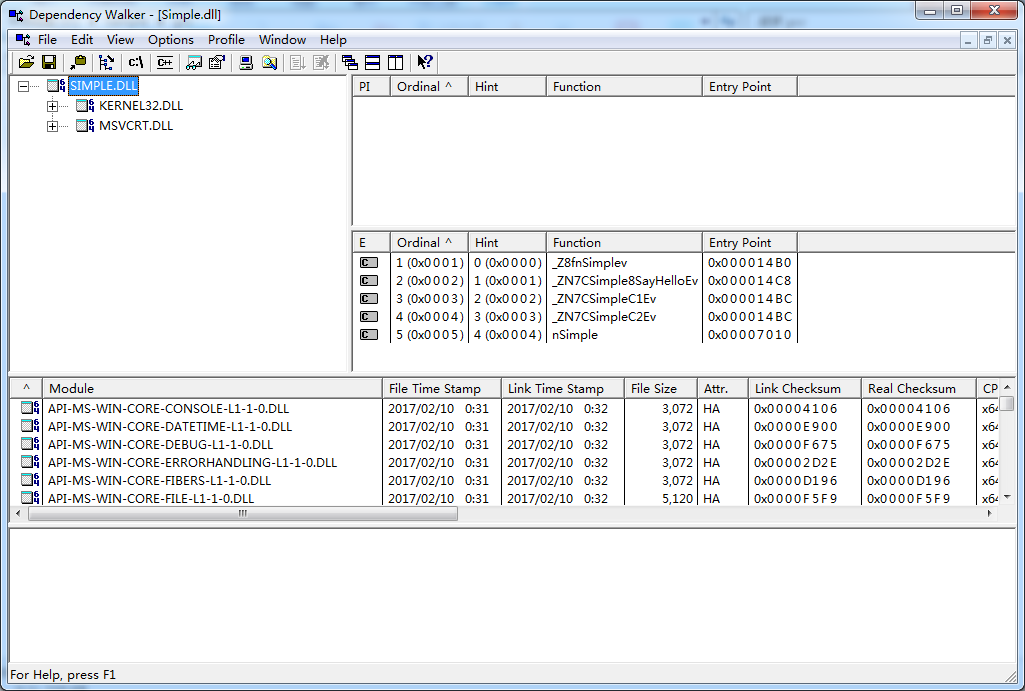Click the Configure Module Search Order icon
The width and height of the screenshot is (1025, 691).
click(269, 62)
